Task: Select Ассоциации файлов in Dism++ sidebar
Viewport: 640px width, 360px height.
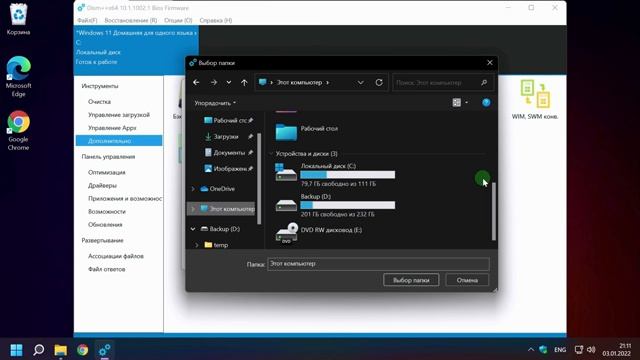Action: (116, 256)
